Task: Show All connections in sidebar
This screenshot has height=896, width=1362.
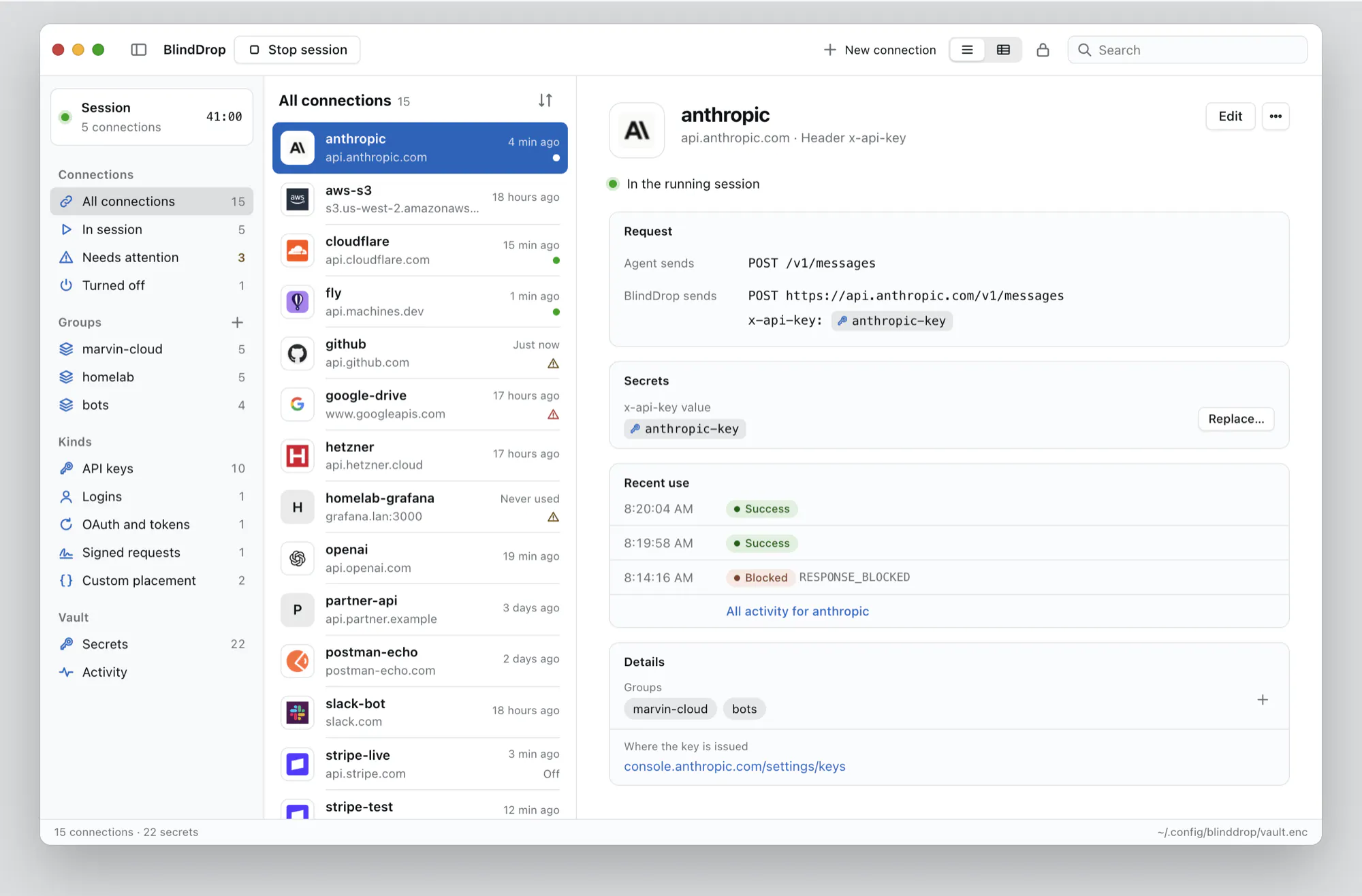Action: click(152, 202)
